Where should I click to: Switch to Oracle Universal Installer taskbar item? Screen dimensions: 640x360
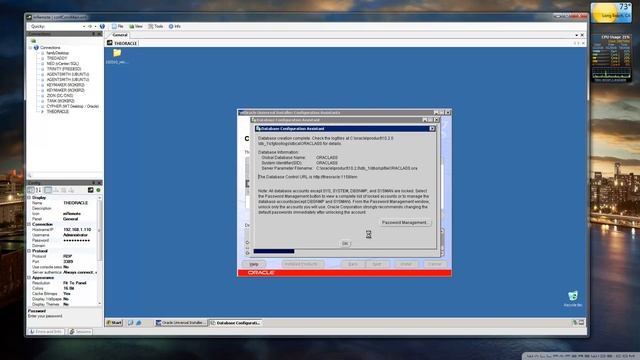(180, 323)
